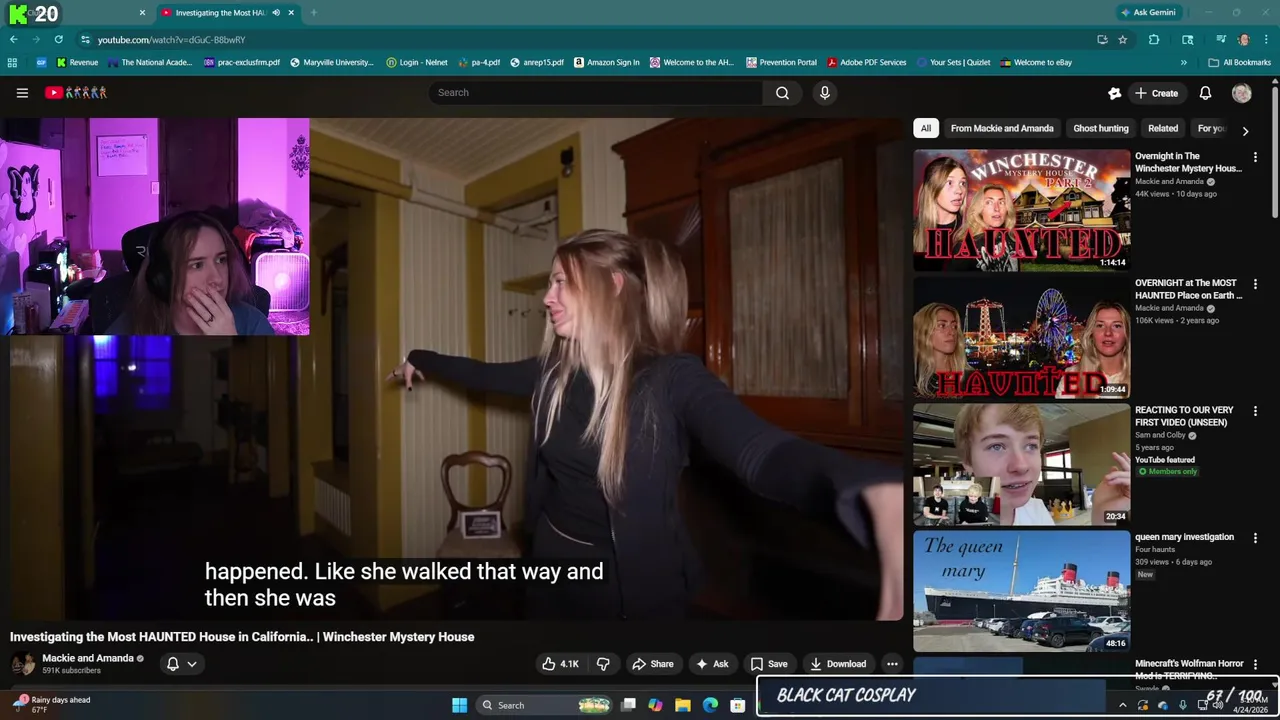Select the All filter chip
Viewport: 1280px width, 720px height.
pyautogui.click(x=926, y=128)
